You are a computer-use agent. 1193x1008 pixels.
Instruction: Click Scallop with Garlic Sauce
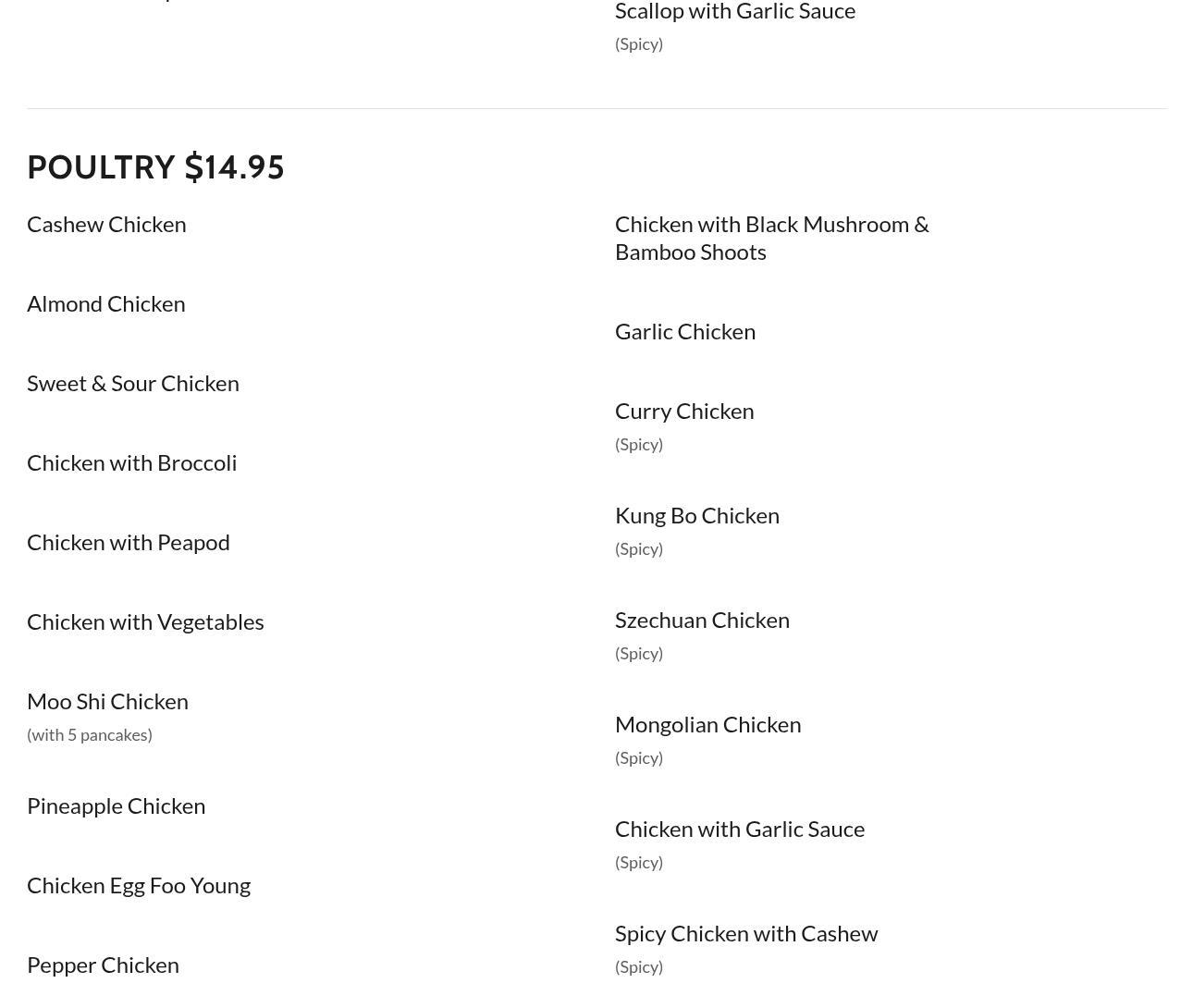pyautogui.click(x=735, y=12)
